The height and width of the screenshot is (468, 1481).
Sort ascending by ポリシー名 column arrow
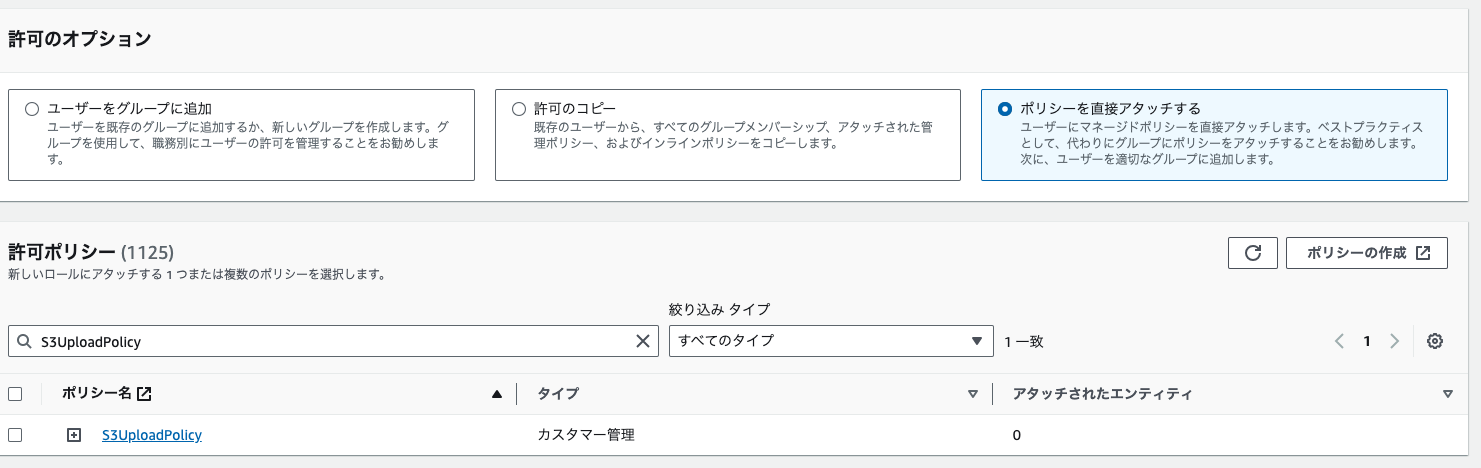click(x=496, y=394)
